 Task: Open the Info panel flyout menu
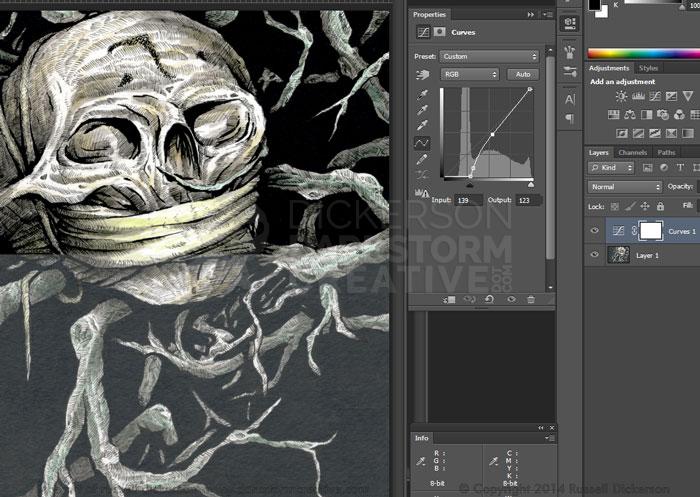(549, 439)
